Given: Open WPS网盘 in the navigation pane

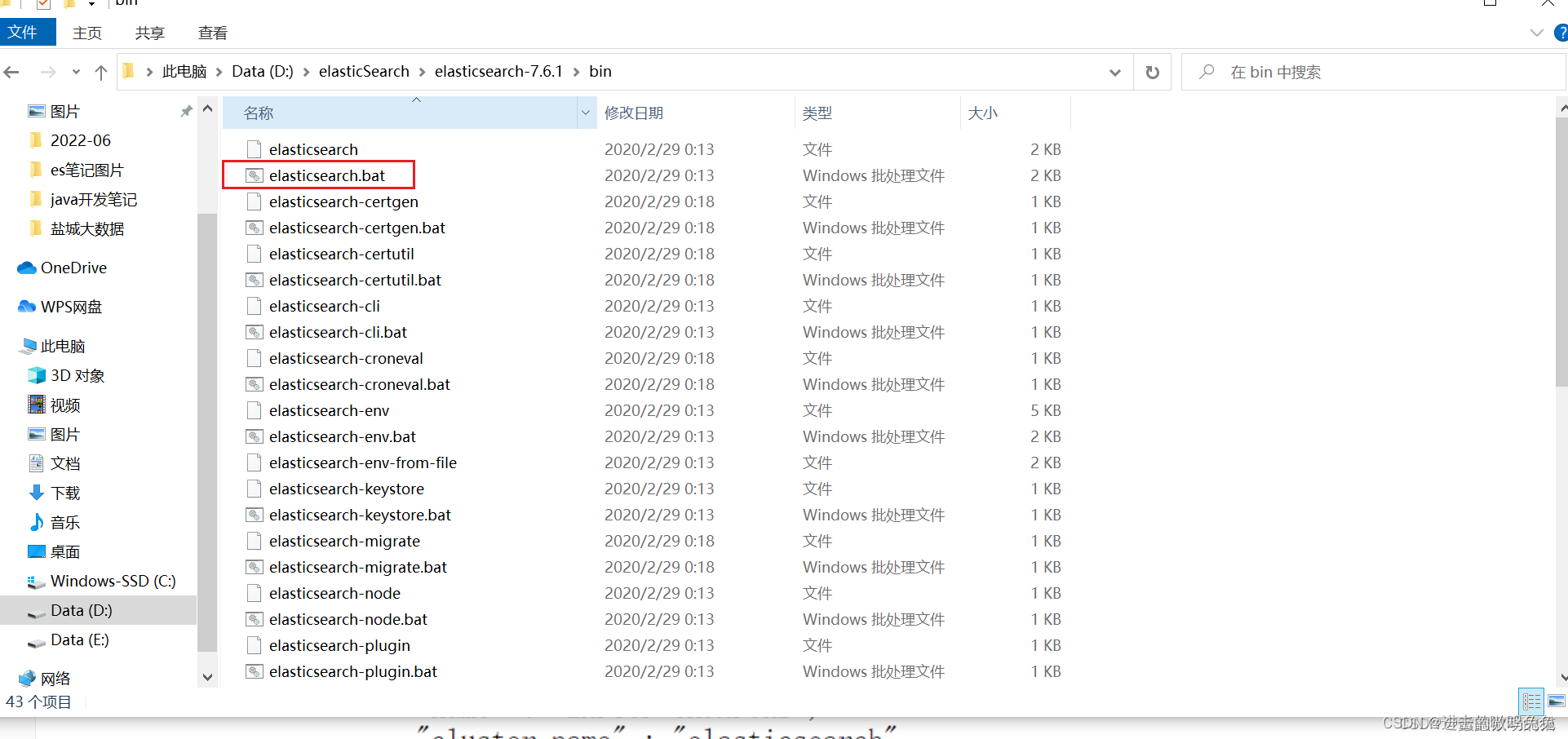Looking at the screenshot, I should [x=71, y=307].
